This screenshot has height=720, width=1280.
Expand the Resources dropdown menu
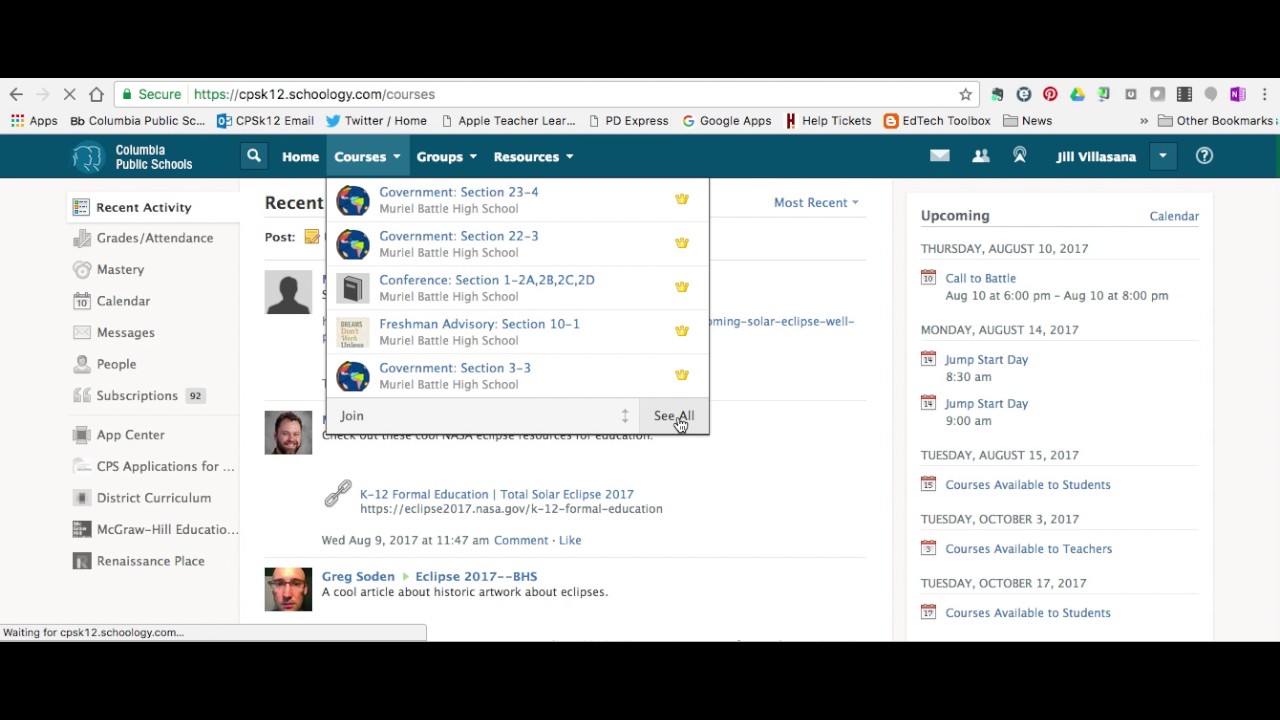533,157
